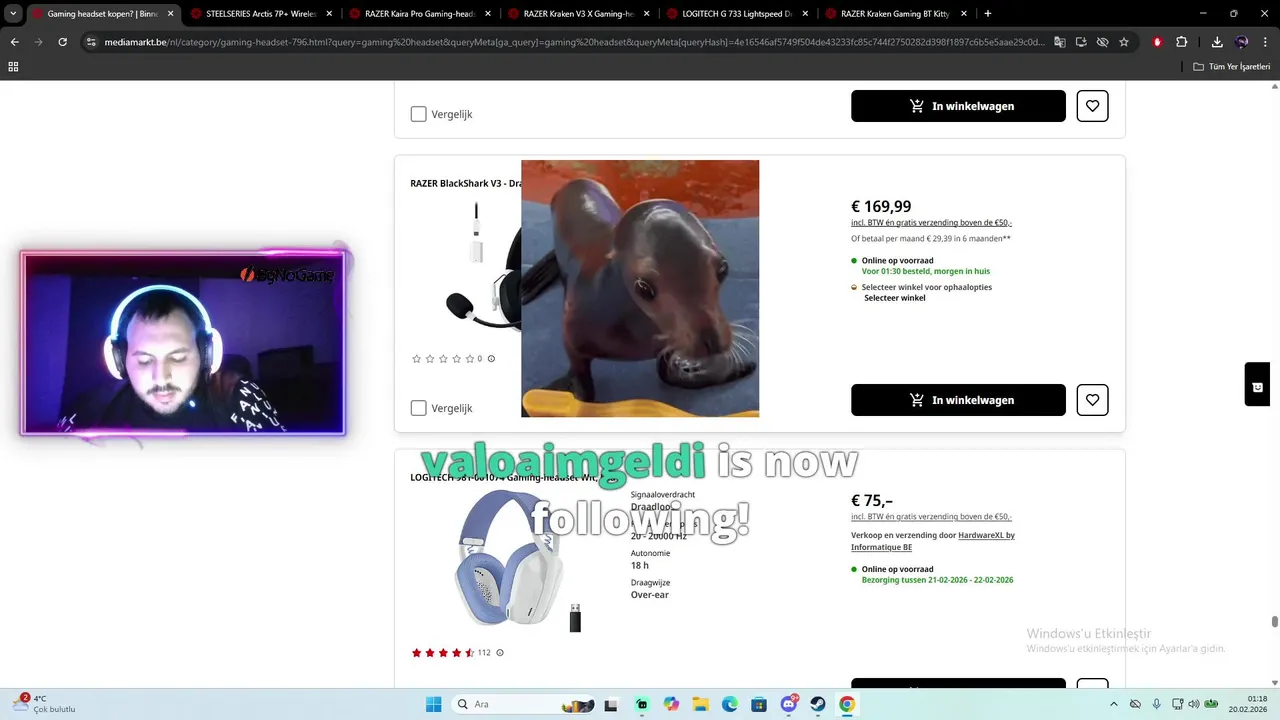Go back to the previous page
1280x720 pixels.
pos(14,42)
